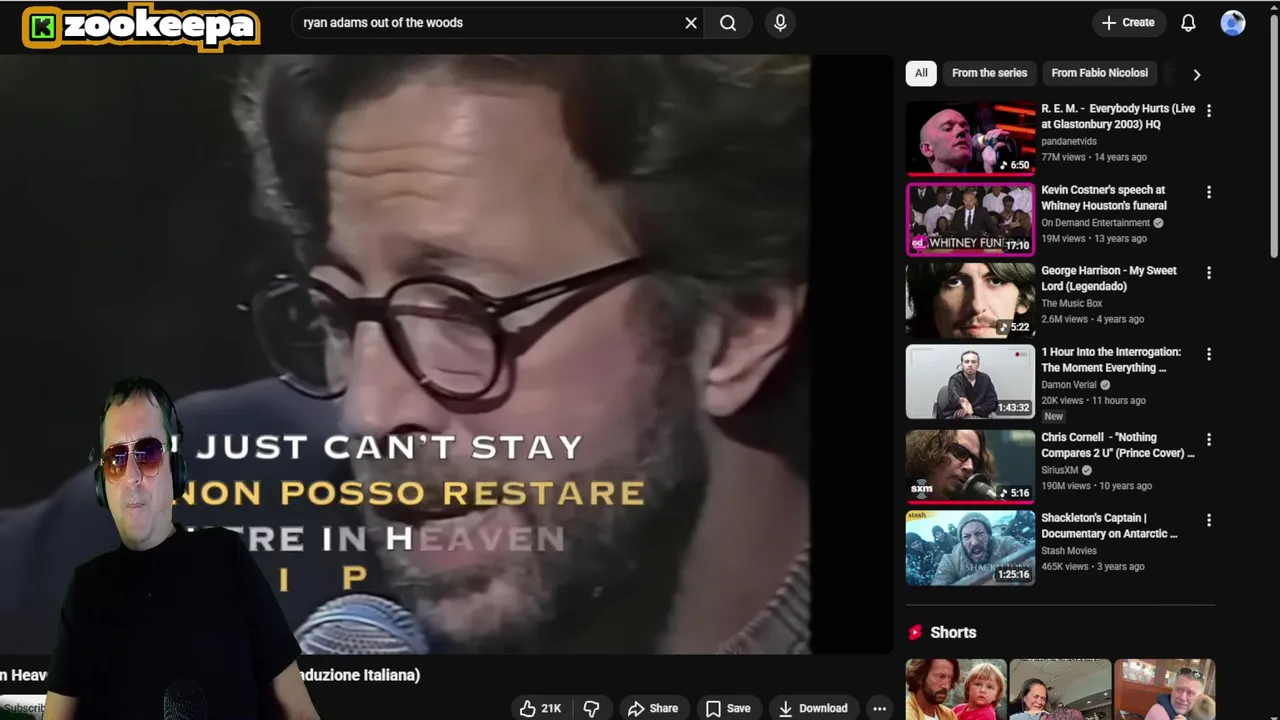
Task: Open more actions three-dot menu under video
Action: click(879, 708)
